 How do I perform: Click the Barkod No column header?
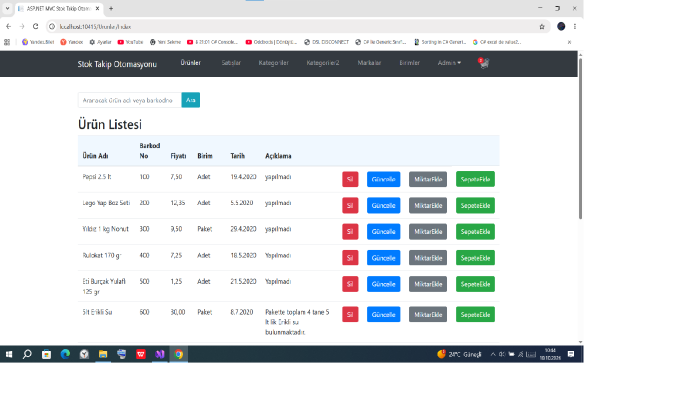tap(150, 151)
